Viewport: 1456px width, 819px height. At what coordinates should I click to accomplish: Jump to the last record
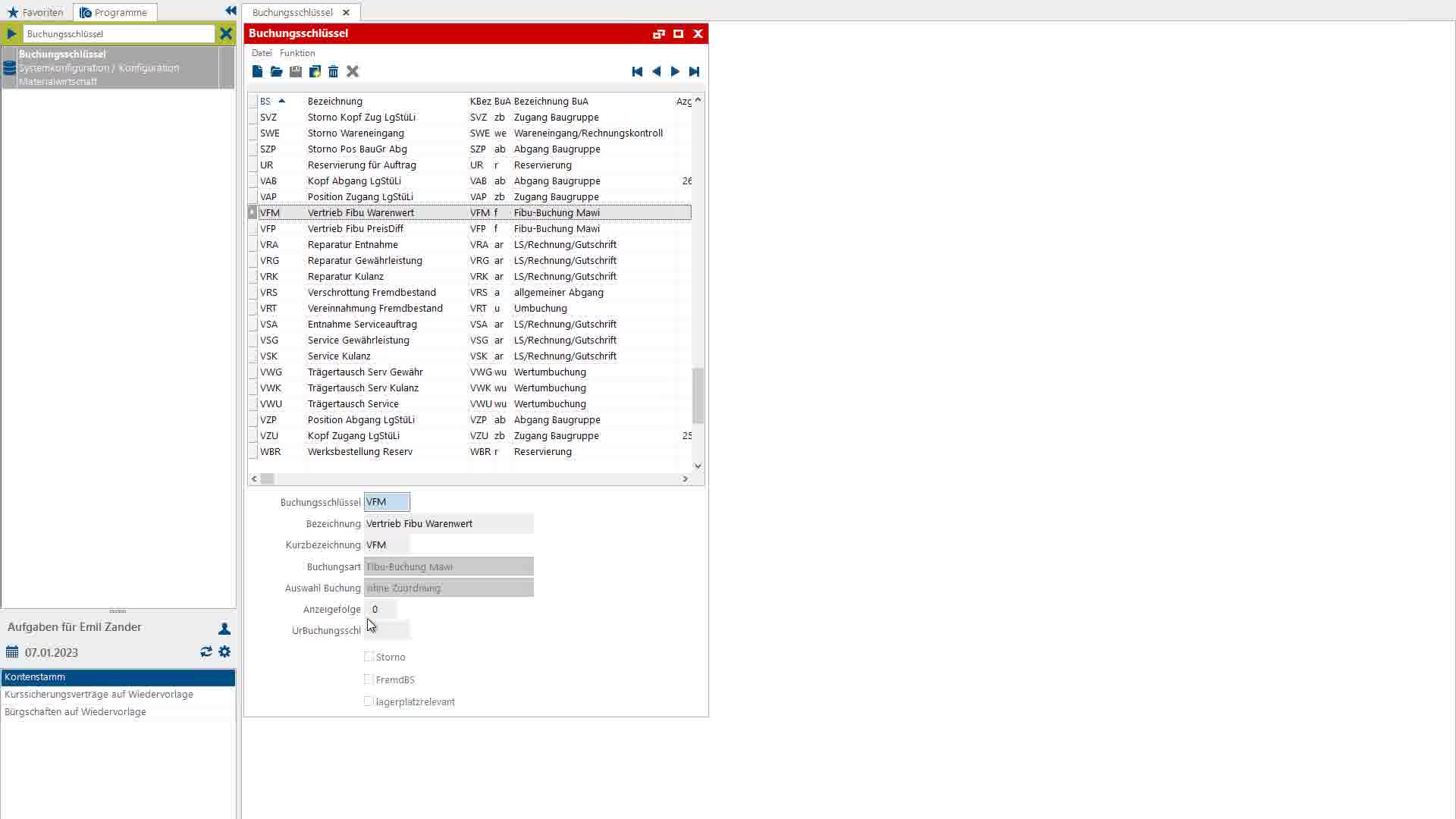pos(694,71)
